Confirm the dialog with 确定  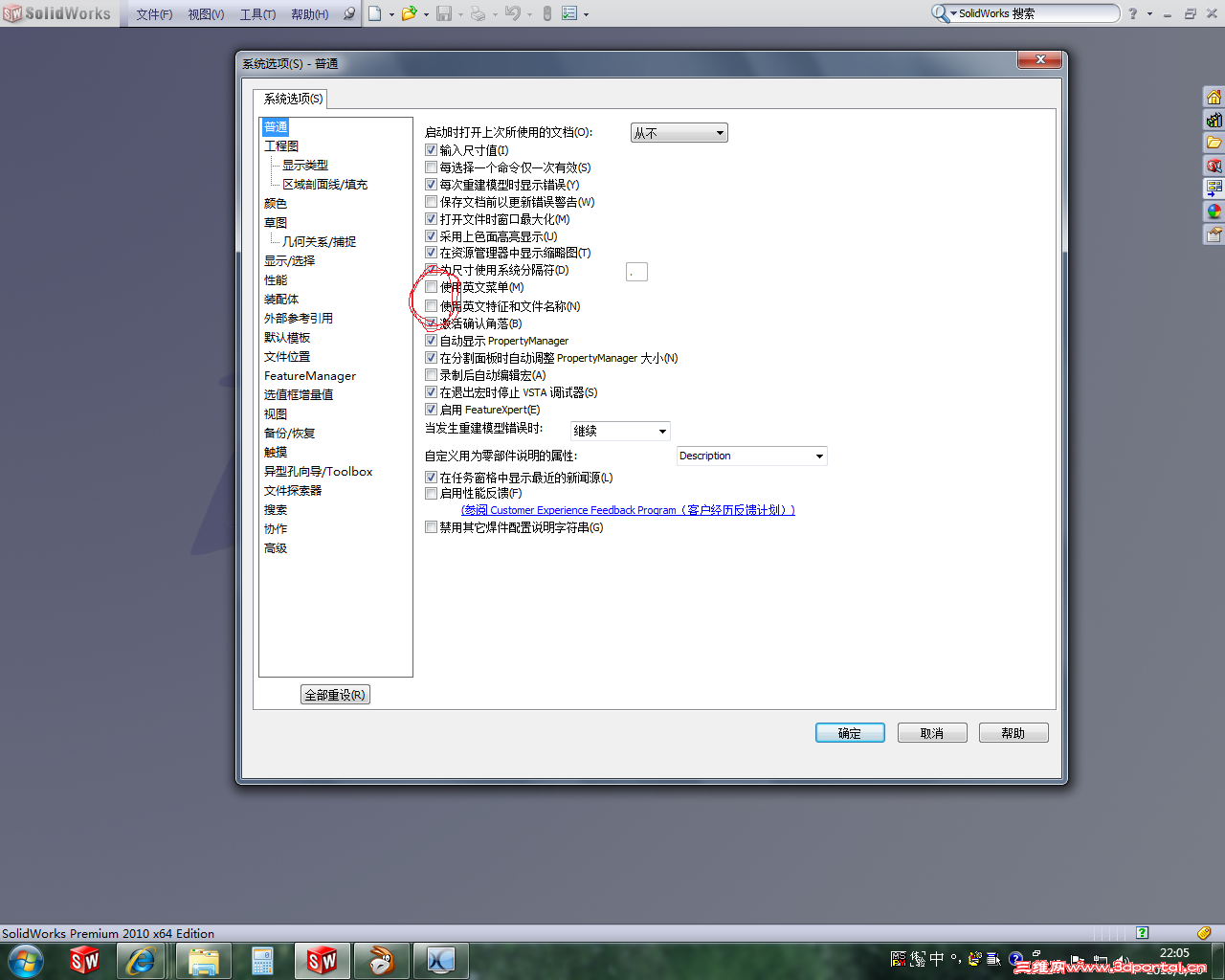[x=850, y=733]
